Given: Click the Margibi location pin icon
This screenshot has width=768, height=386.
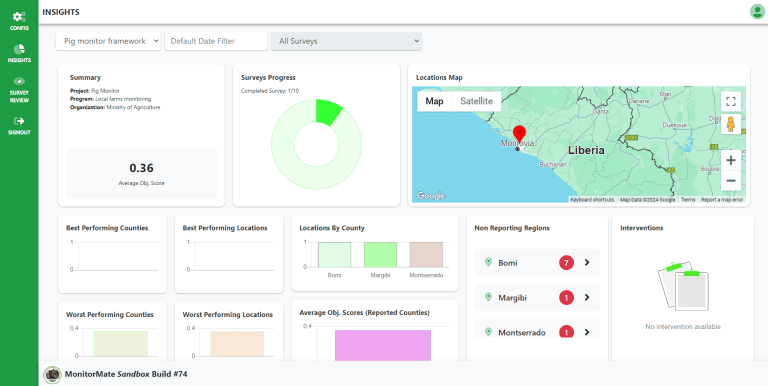Looking at the screenshot, I should coord(488,297).
